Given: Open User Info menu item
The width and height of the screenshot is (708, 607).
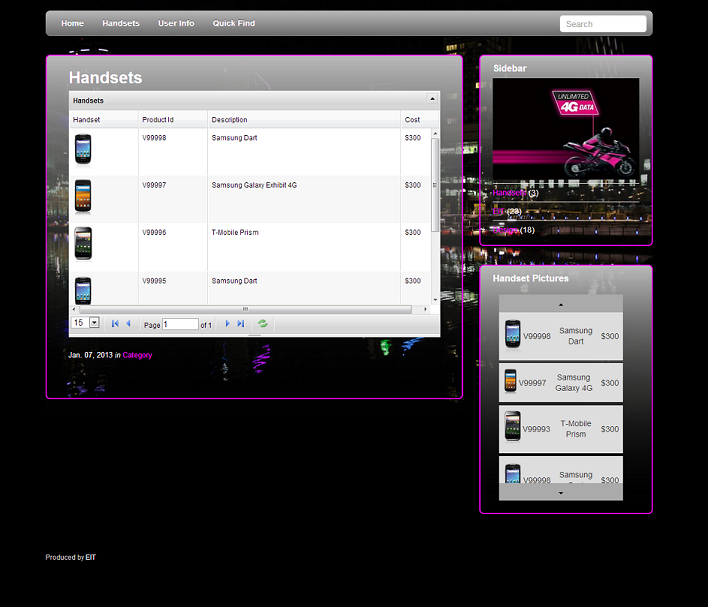Looking at the screenshot, I should coord(176,23).
